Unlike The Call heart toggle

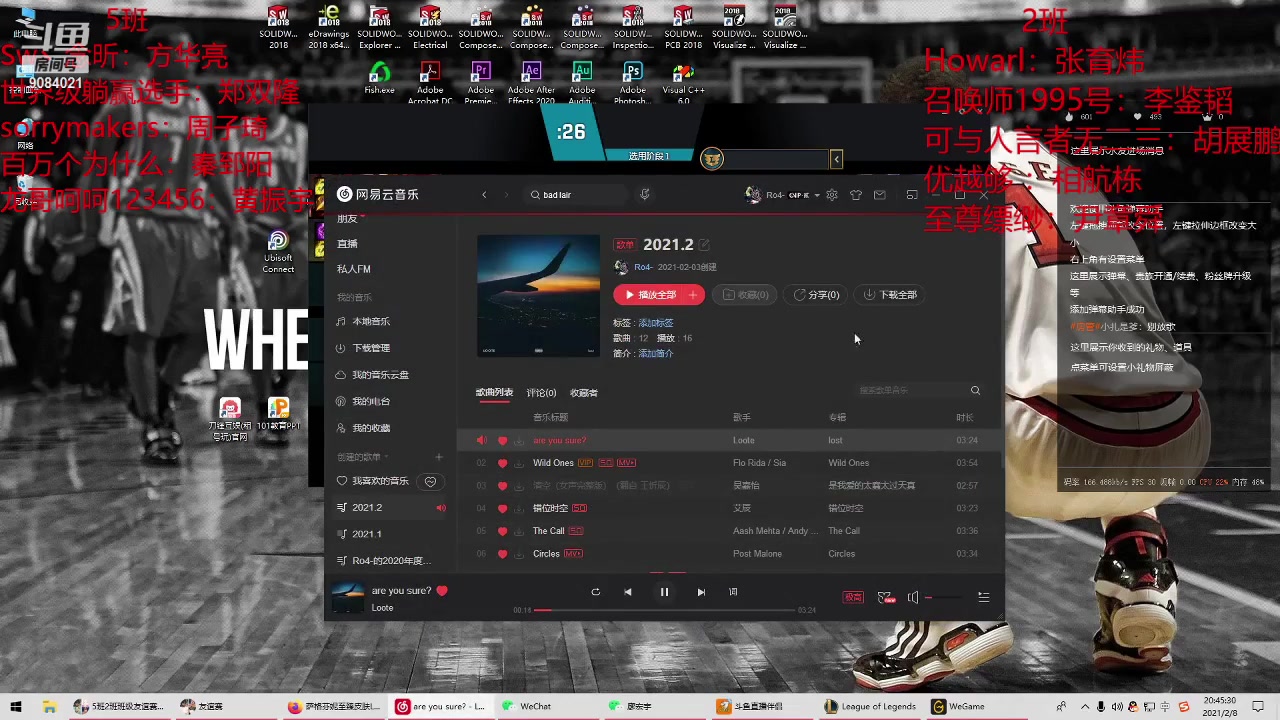(502, 531)
